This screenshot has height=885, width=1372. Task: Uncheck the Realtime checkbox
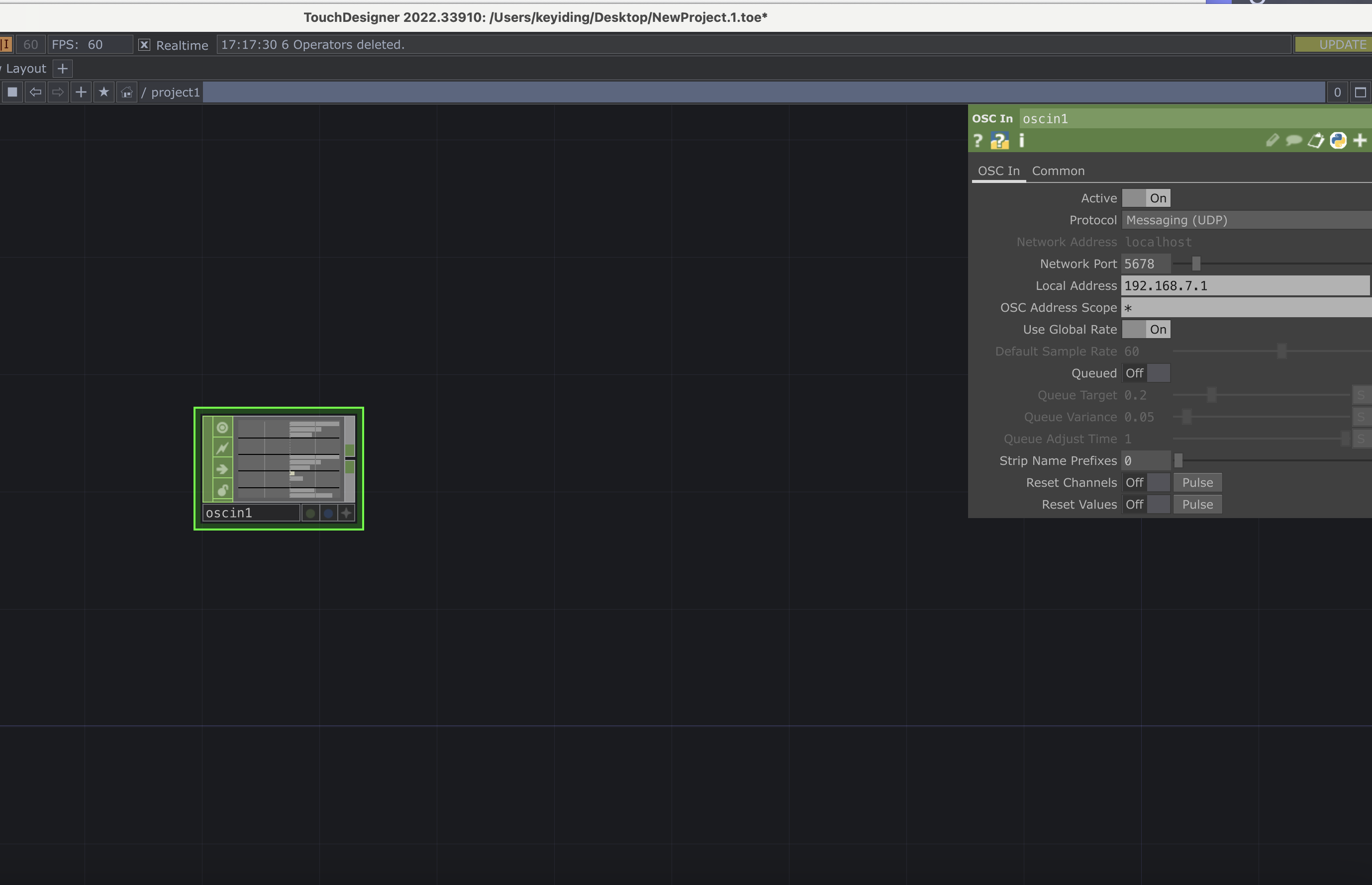(x=144, y=45)
